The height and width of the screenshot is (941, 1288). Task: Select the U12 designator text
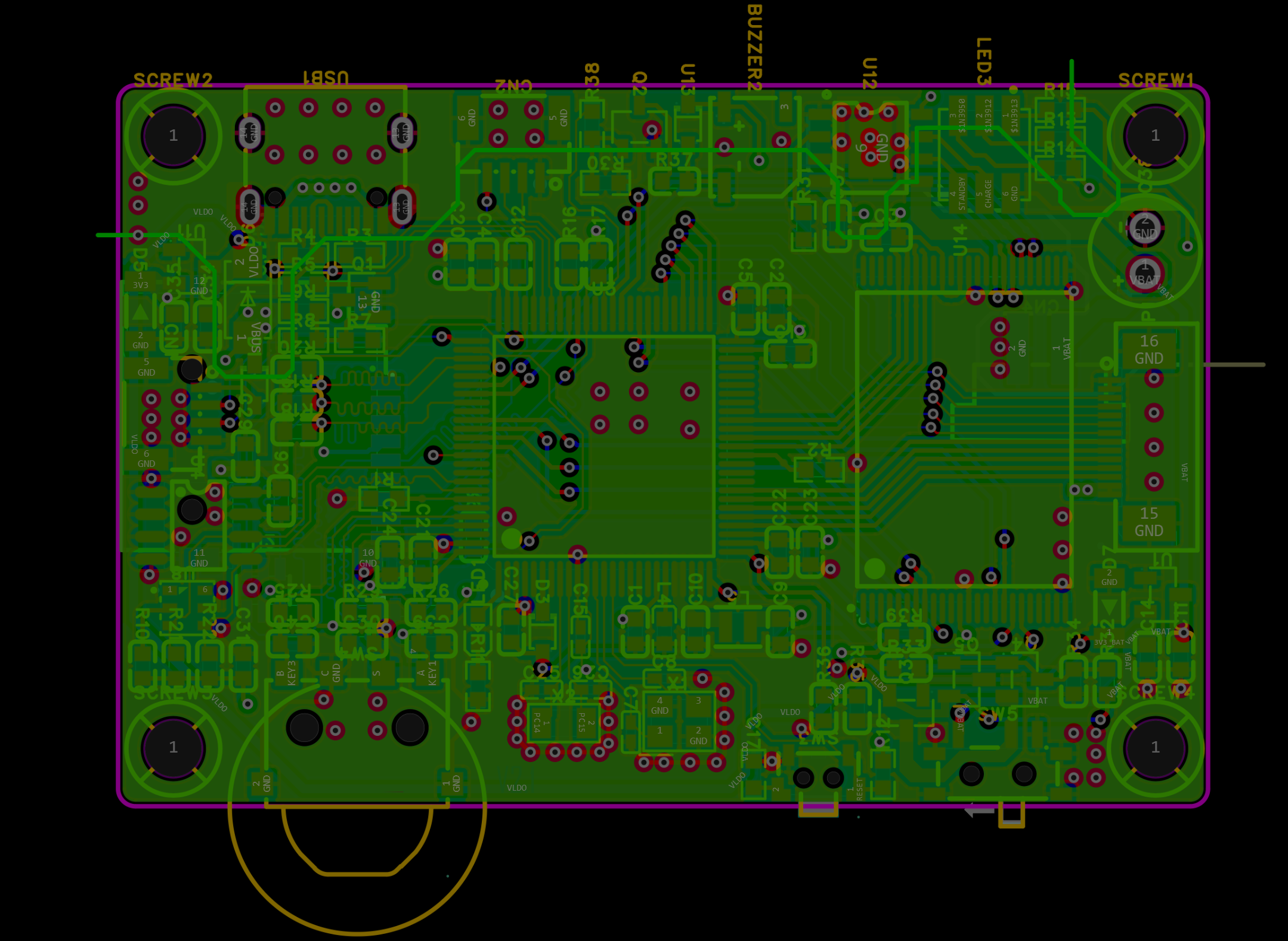pos(869,73)
